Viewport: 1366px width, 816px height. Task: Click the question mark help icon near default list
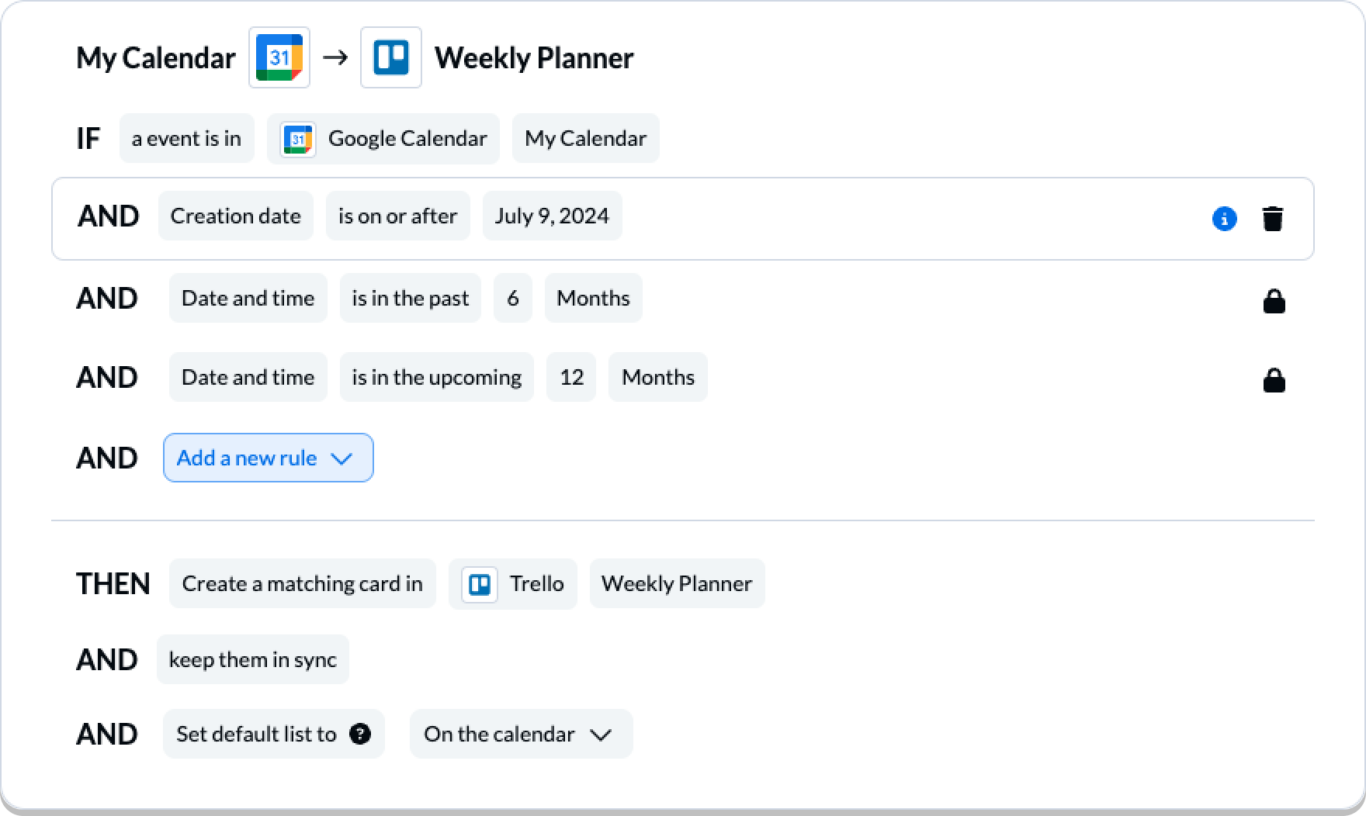tap(360, 734)
